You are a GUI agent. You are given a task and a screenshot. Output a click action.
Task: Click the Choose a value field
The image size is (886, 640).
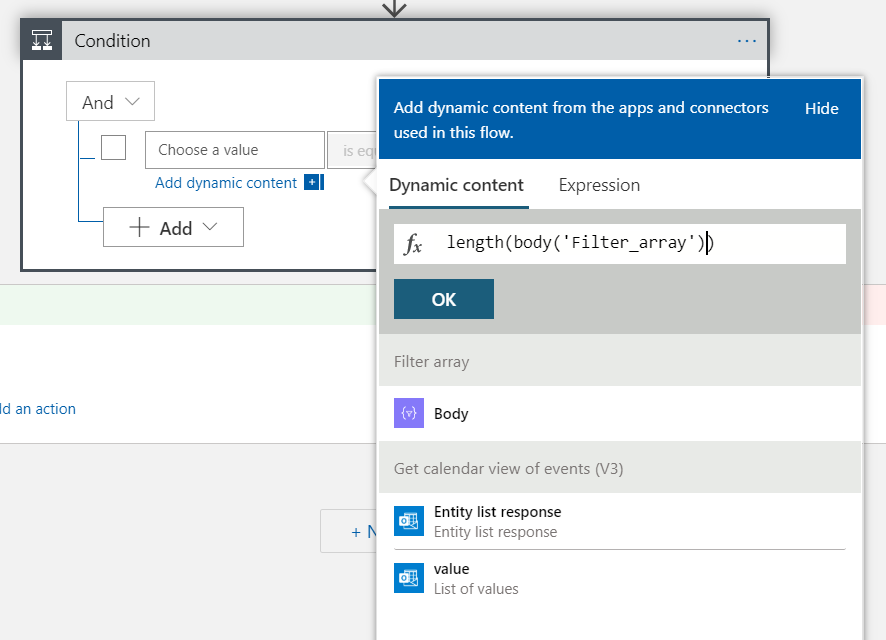(234, 150)
